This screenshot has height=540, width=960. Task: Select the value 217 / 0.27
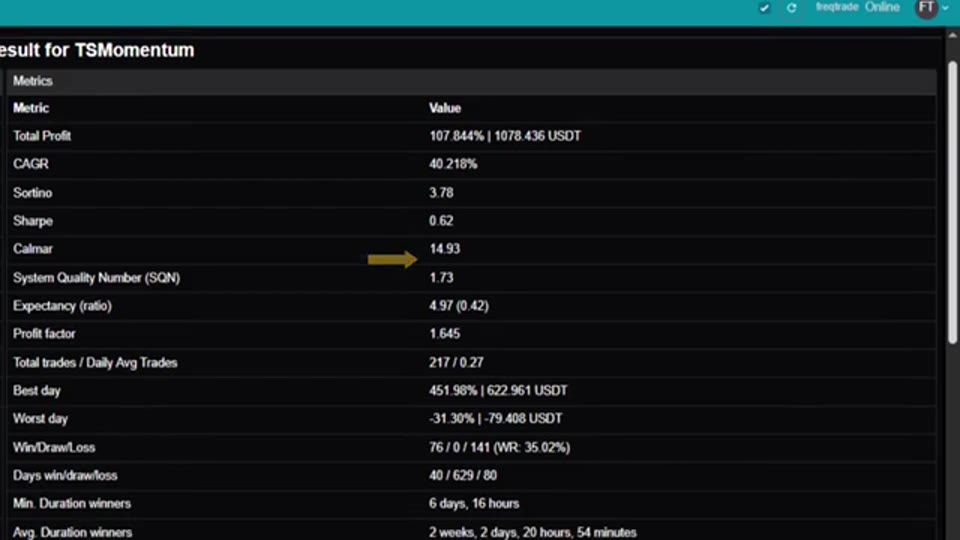[456, 362]
